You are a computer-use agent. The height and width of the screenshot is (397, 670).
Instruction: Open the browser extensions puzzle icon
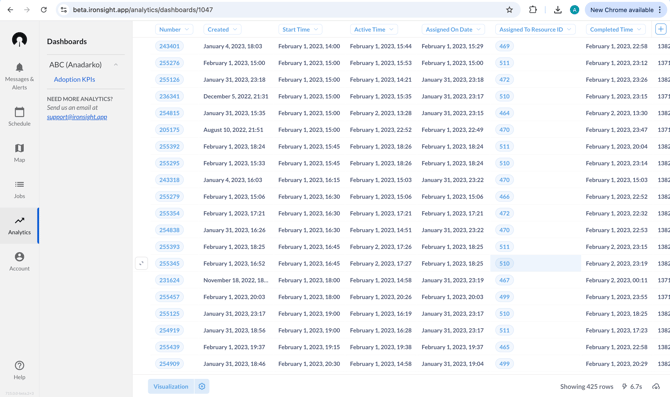(x=532, y=10)
